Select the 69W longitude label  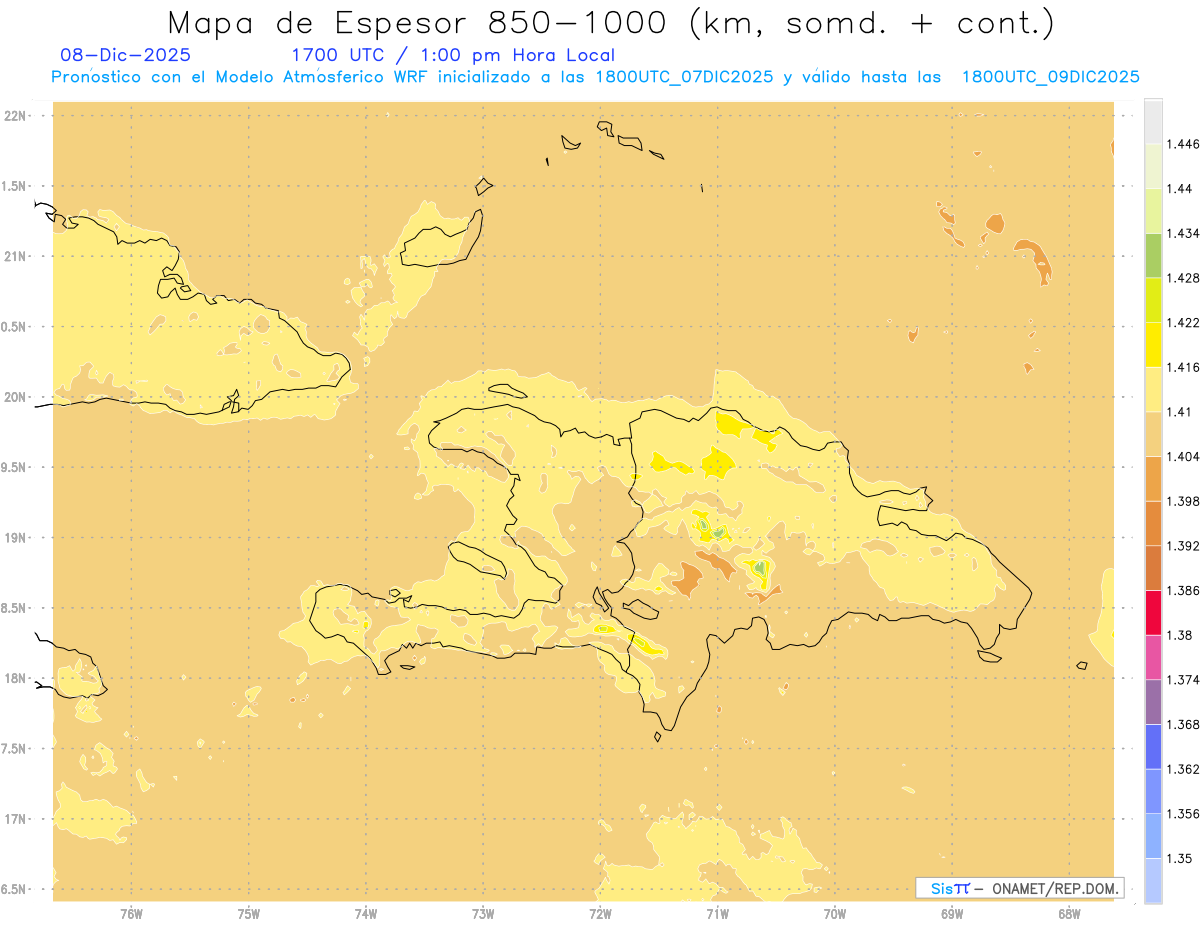point(952,913)
